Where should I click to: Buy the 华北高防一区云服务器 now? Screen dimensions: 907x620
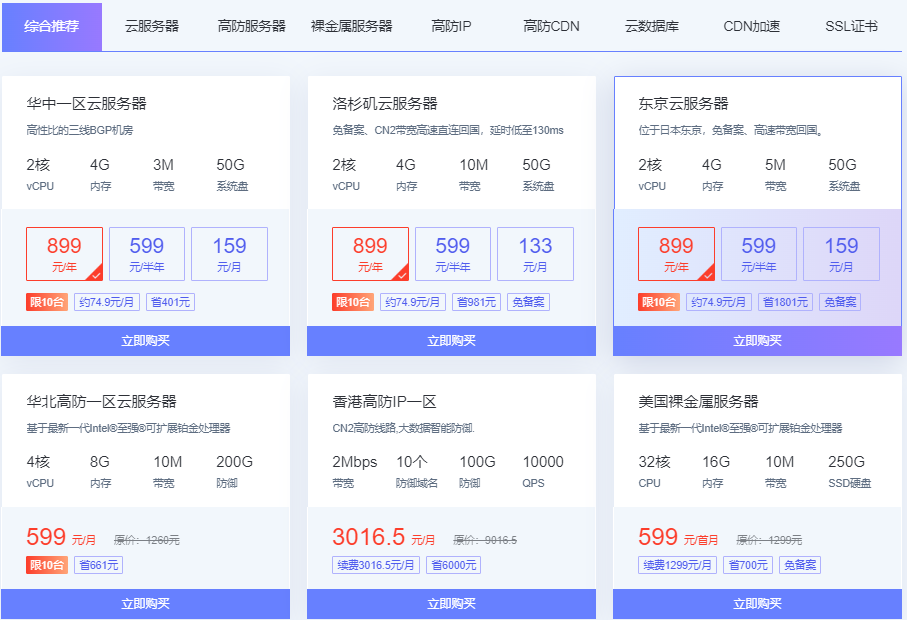coord(145,604)
